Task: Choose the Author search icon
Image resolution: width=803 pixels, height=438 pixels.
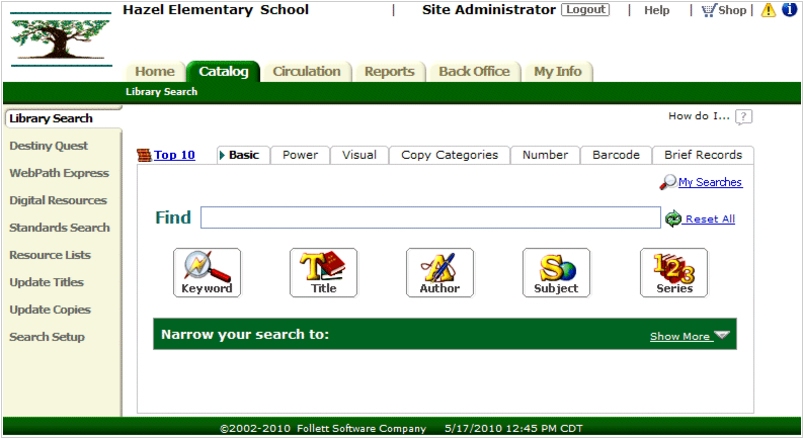Action: 439,272
